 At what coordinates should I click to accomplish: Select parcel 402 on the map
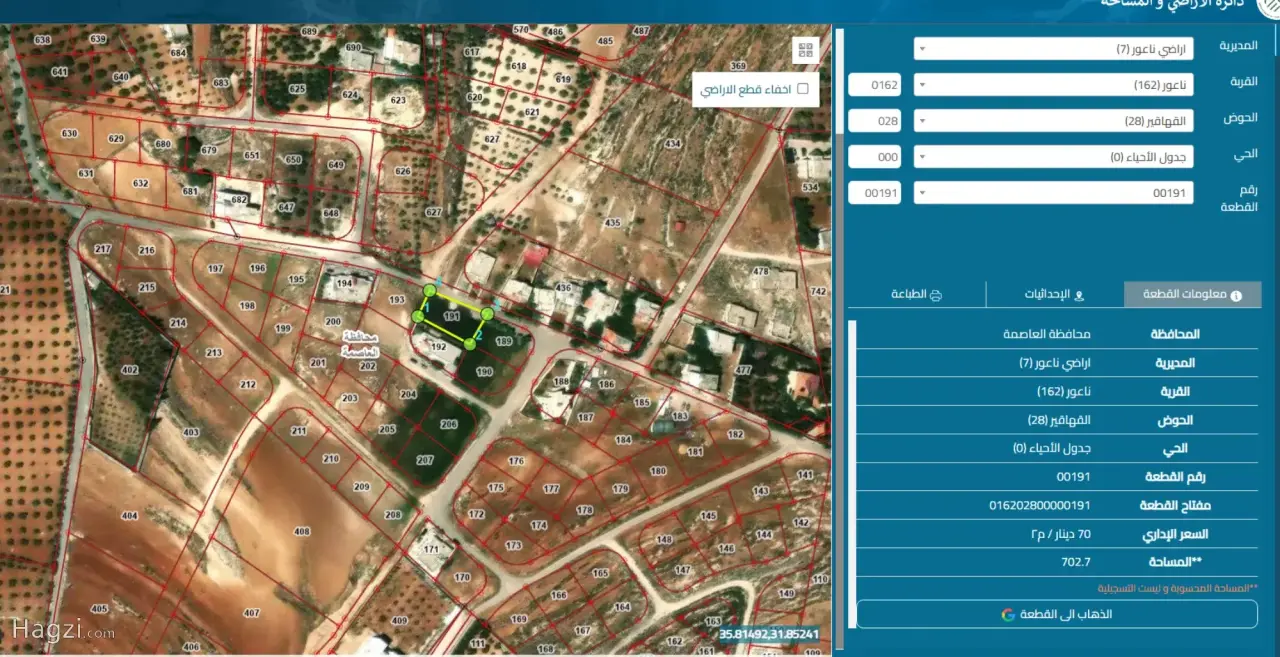click(129, 371)
